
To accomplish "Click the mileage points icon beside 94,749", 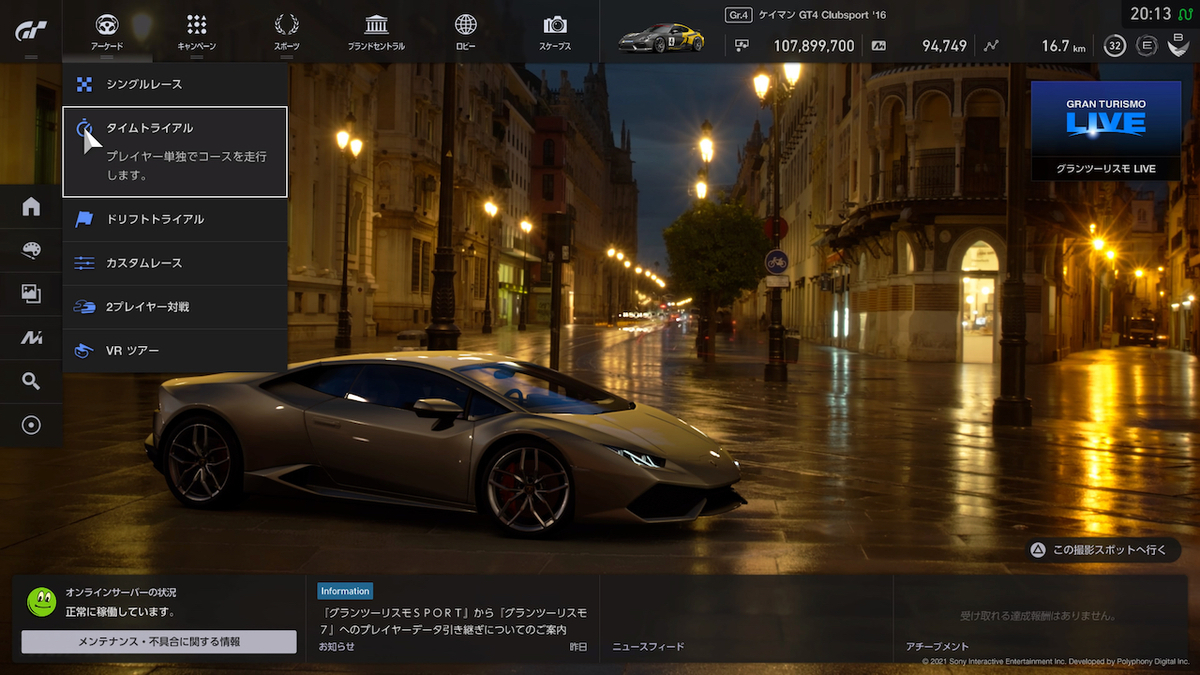I will [x=879, y=46].
